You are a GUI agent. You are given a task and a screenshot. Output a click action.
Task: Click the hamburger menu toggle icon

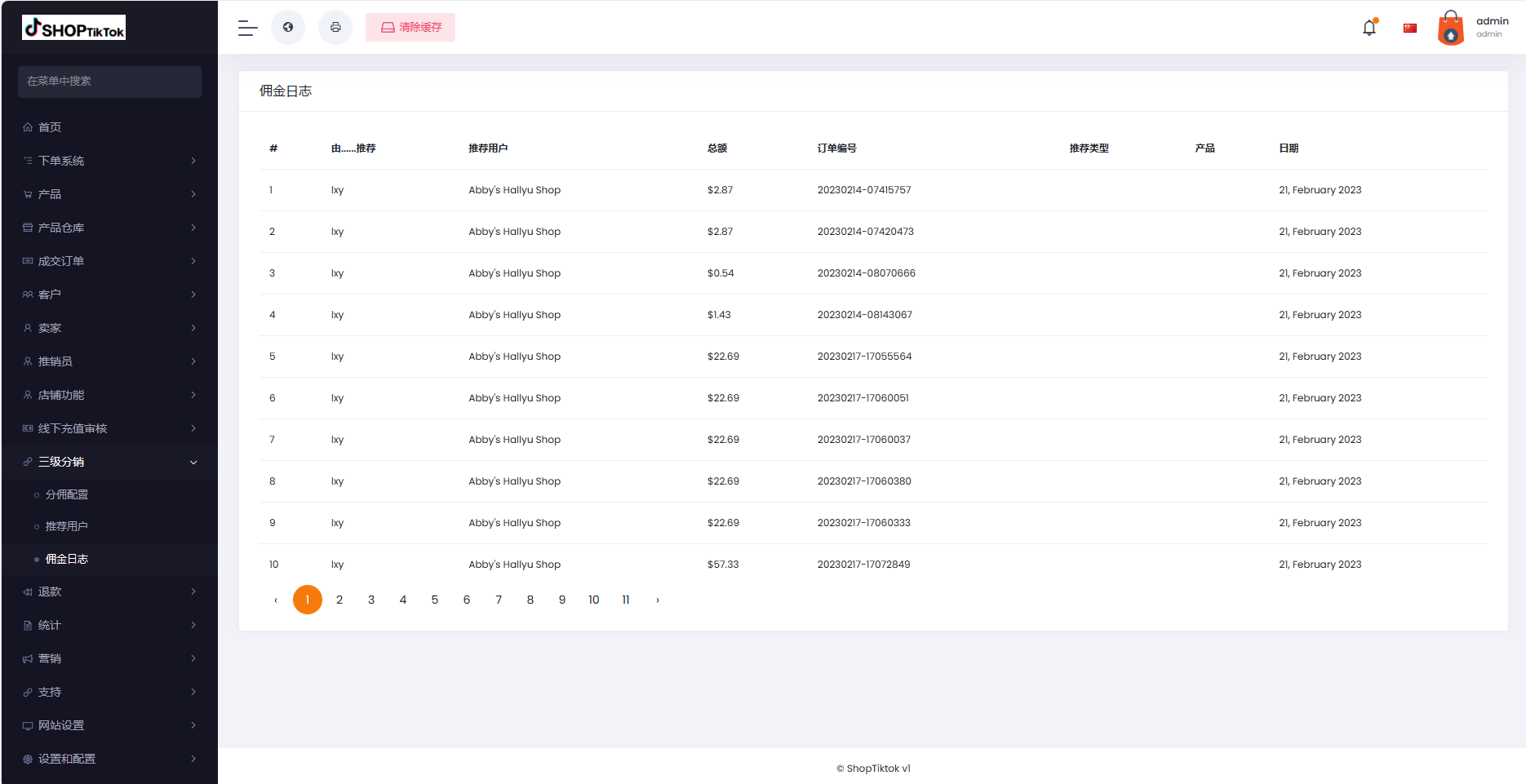click(247, 28)
